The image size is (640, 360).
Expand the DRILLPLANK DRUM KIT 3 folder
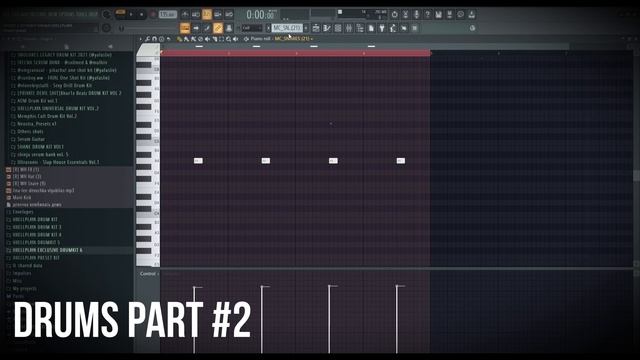tap(37, 227)
